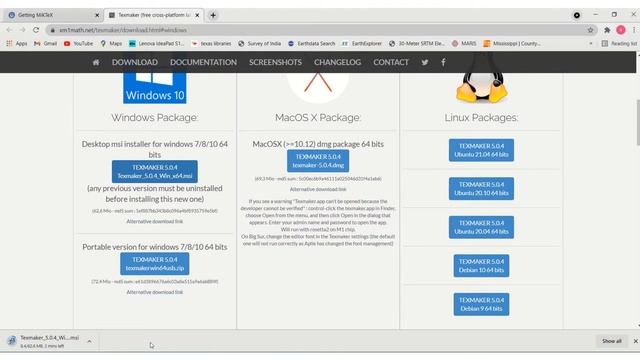Expand the bookmarks overflow chevron
This screenshot has width=640, height=360.
[x=591, y=43]
